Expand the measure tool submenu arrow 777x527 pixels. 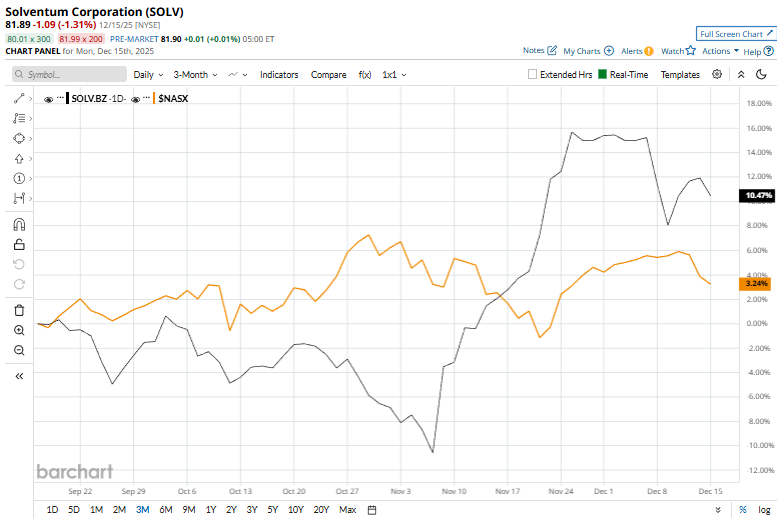coord(31,198)
